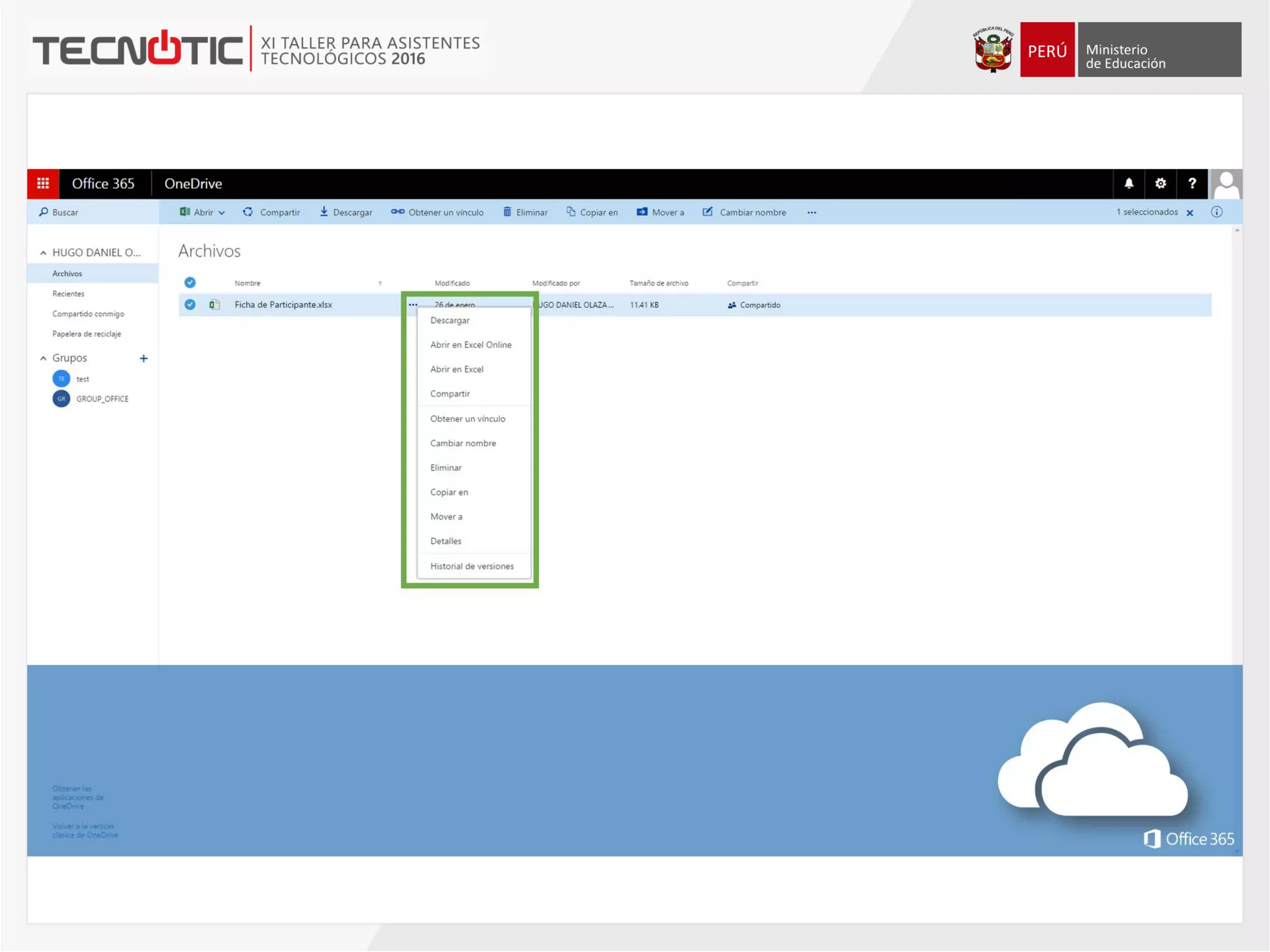Click the add group plus icon
The image size is (1270, 952).
click(143, 358)
